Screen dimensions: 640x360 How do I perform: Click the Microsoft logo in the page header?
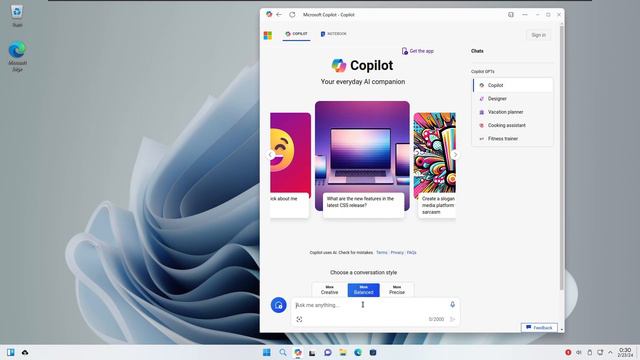tap(268, 36)
